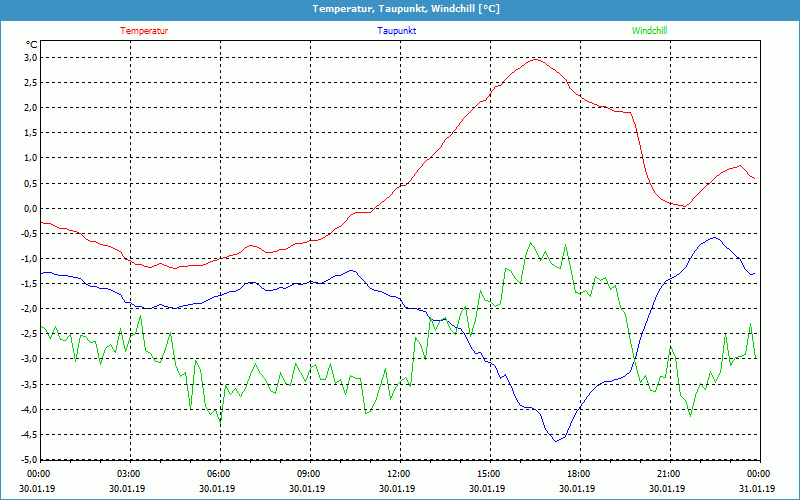Viewport: 800px width, 500px height.
Task: Click the red Temperatur legend label
Action: click(144, 31)
